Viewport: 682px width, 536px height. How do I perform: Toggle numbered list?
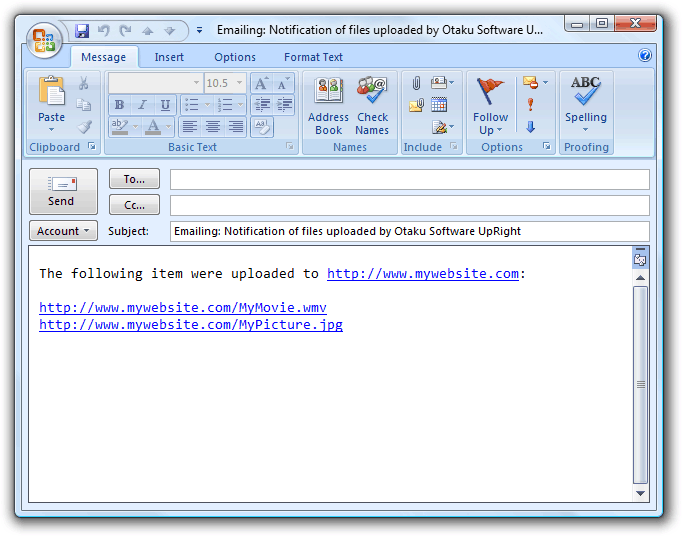pos(225,105)
